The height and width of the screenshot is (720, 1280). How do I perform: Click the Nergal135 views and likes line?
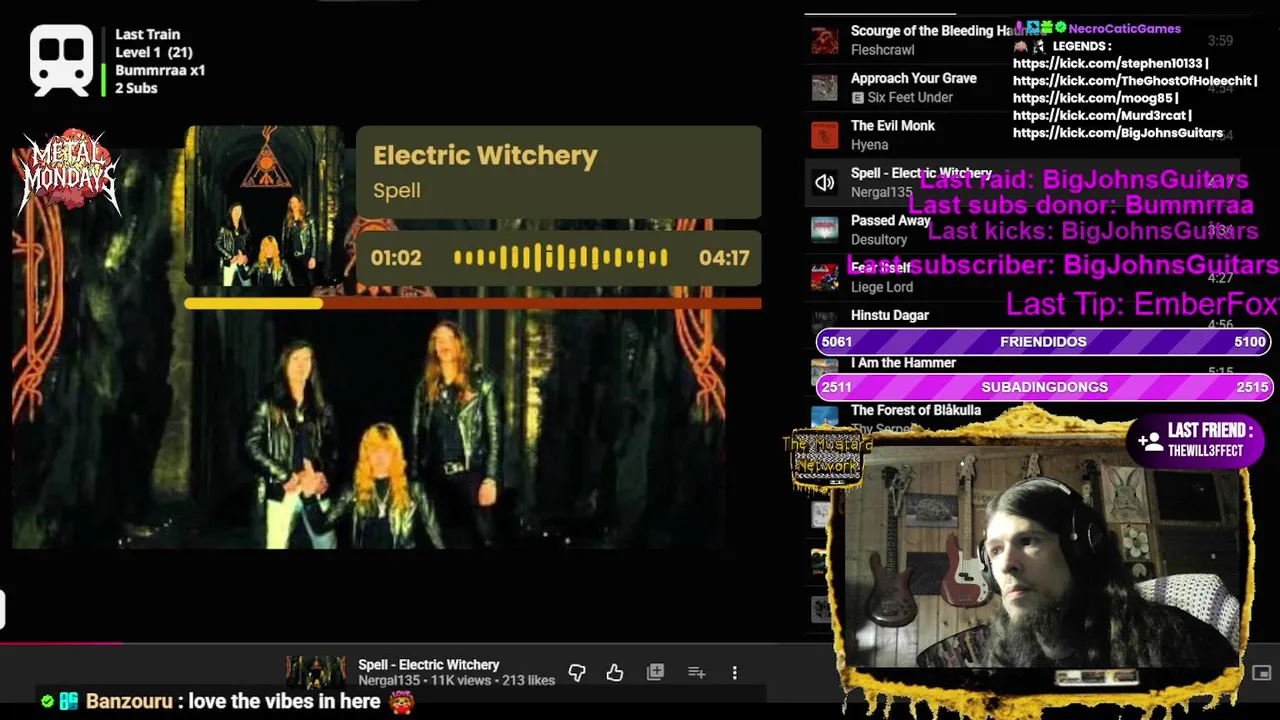pos(457,681)
